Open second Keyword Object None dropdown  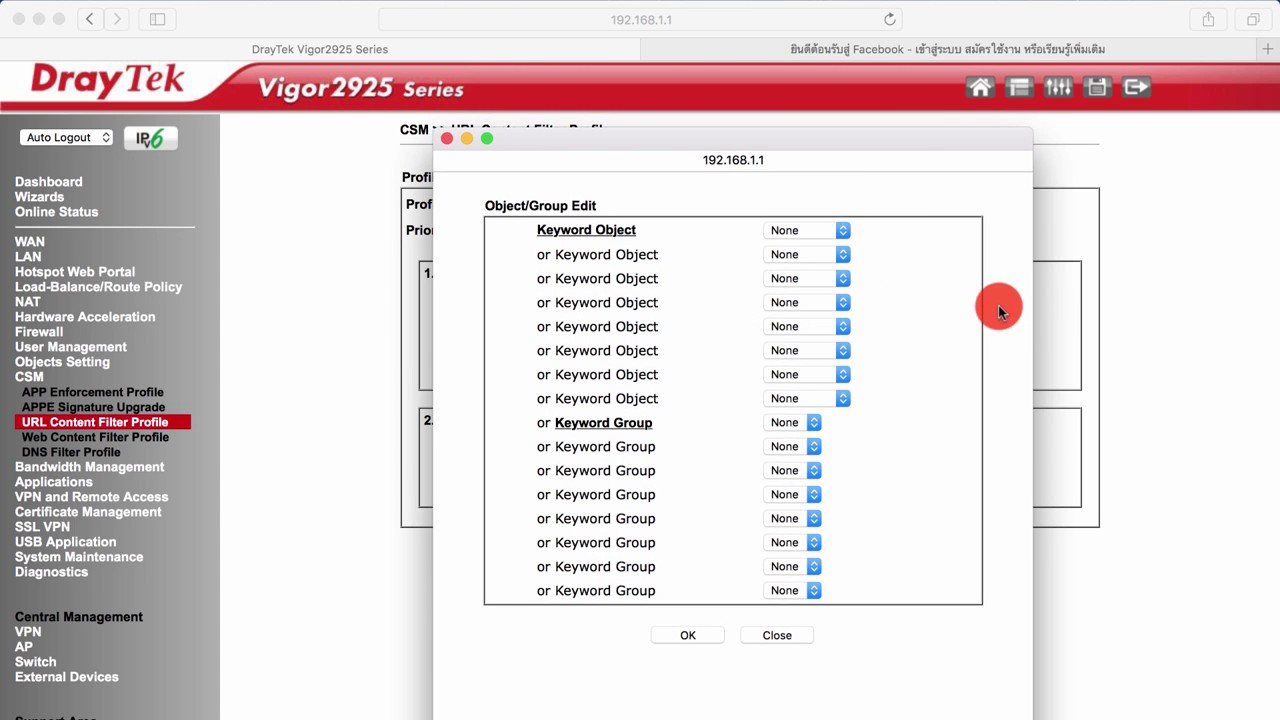[x=808, y=254]
